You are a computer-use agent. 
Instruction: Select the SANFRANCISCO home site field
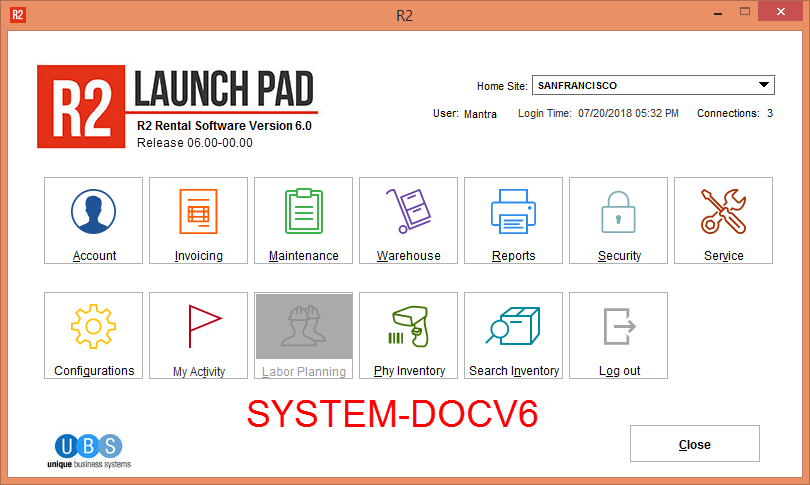653,85
